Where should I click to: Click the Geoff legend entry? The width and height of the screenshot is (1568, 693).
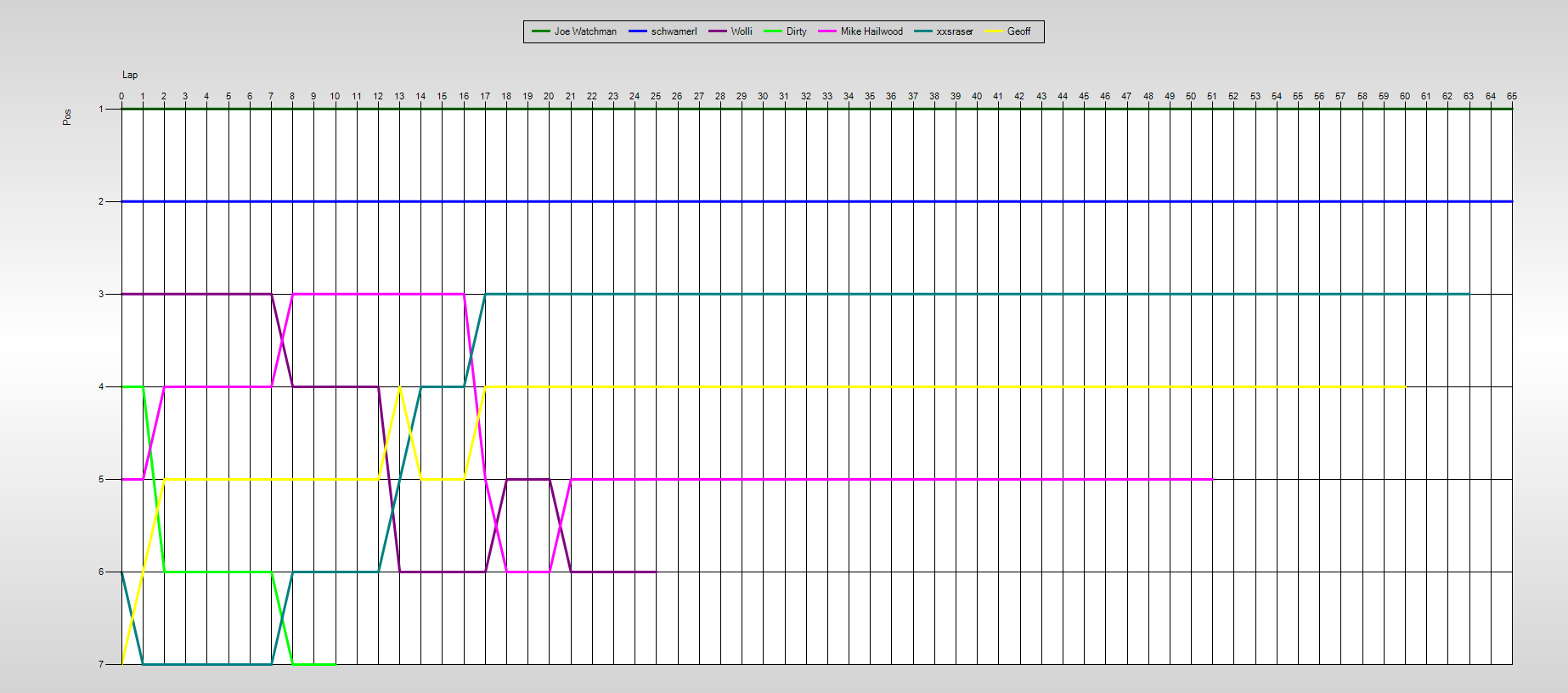[1007, 31]
